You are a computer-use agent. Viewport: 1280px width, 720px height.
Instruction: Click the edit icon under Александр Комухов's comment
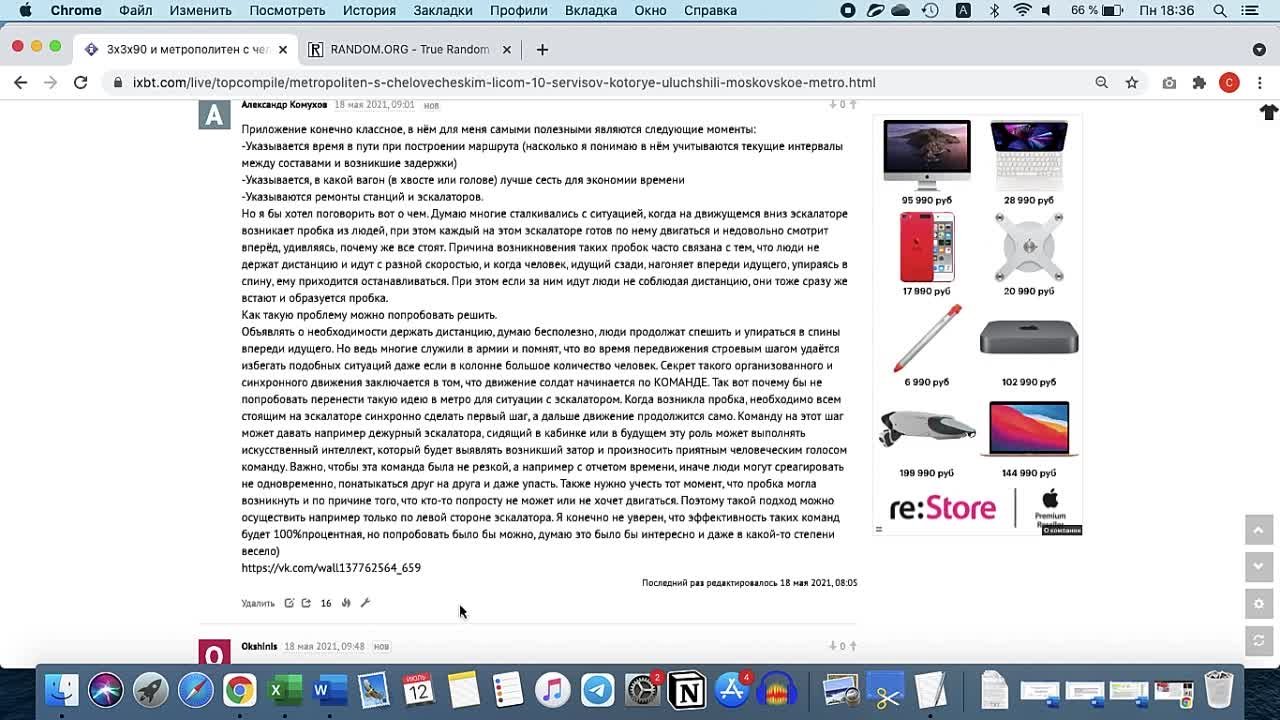[289, 603]
